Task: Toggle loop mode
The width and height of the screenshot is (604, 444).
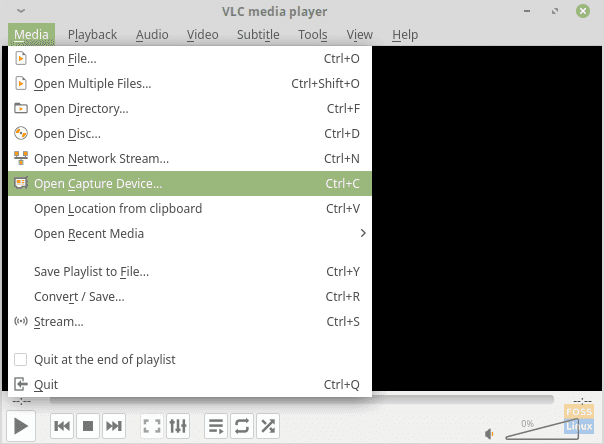Action: [x=242, y=426]
